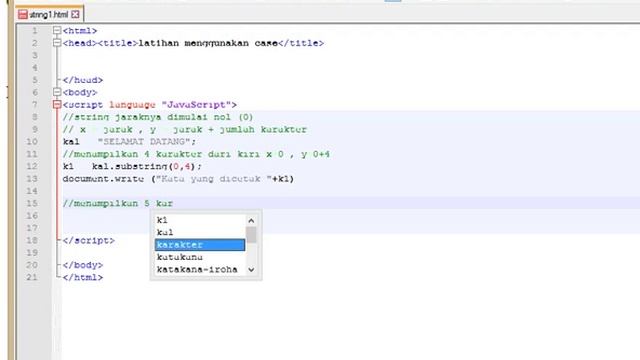The width and height of the screenshot is (640, 360).
Task: Select 'kal' in the autocomplete list
Action: [200, 232]
